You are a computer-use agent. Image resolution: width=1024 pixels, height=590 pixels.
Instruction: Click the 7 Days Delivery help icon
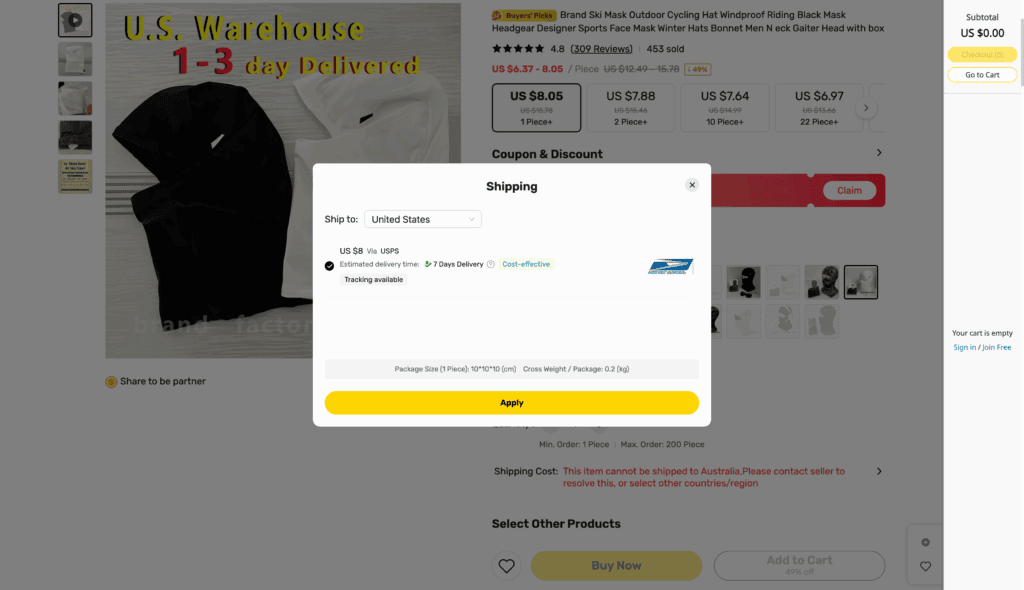click(x=491, y=264)
